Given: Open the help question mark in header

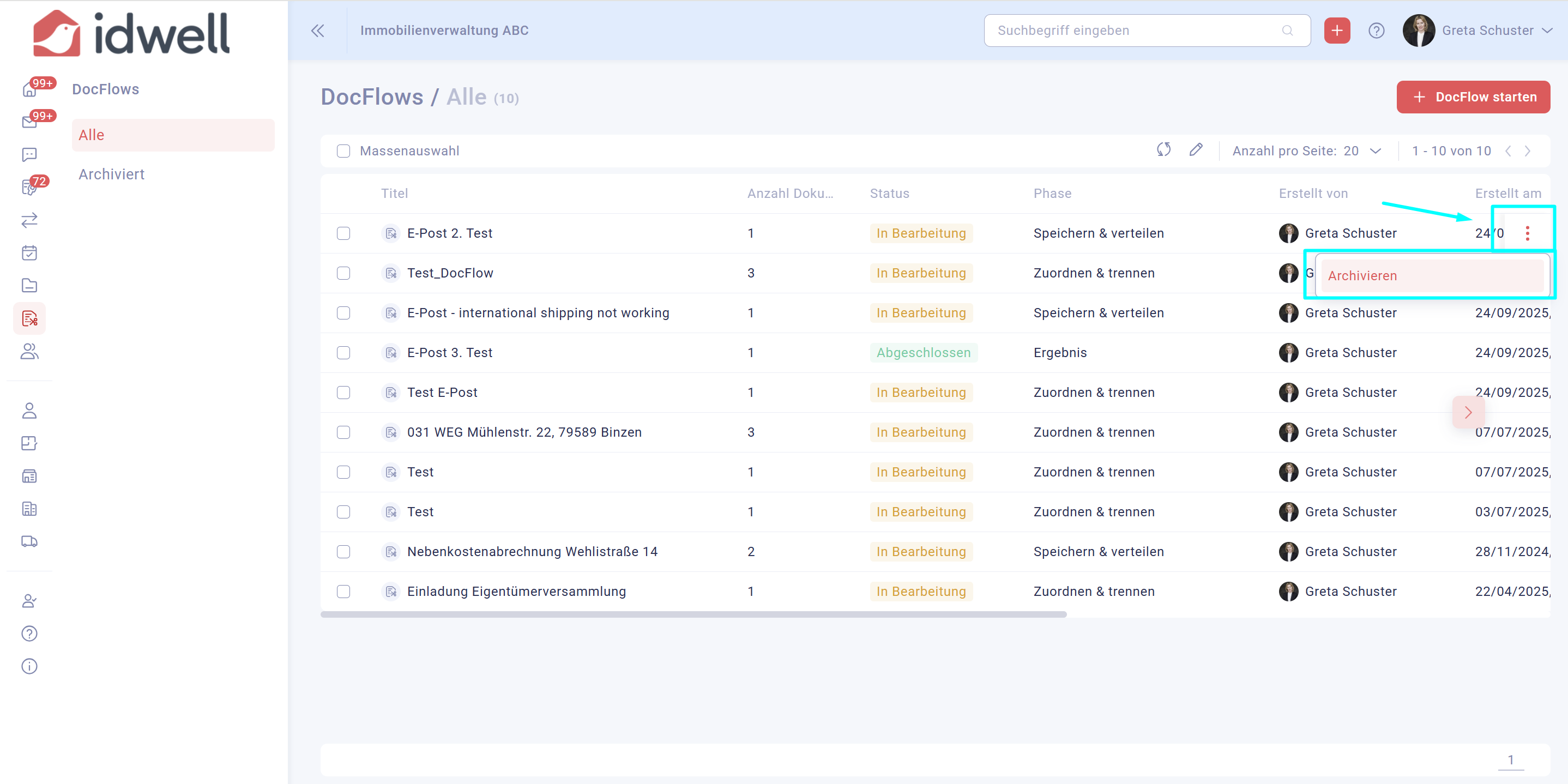Looking at the screenshot, I should (x=1376, y=31).
